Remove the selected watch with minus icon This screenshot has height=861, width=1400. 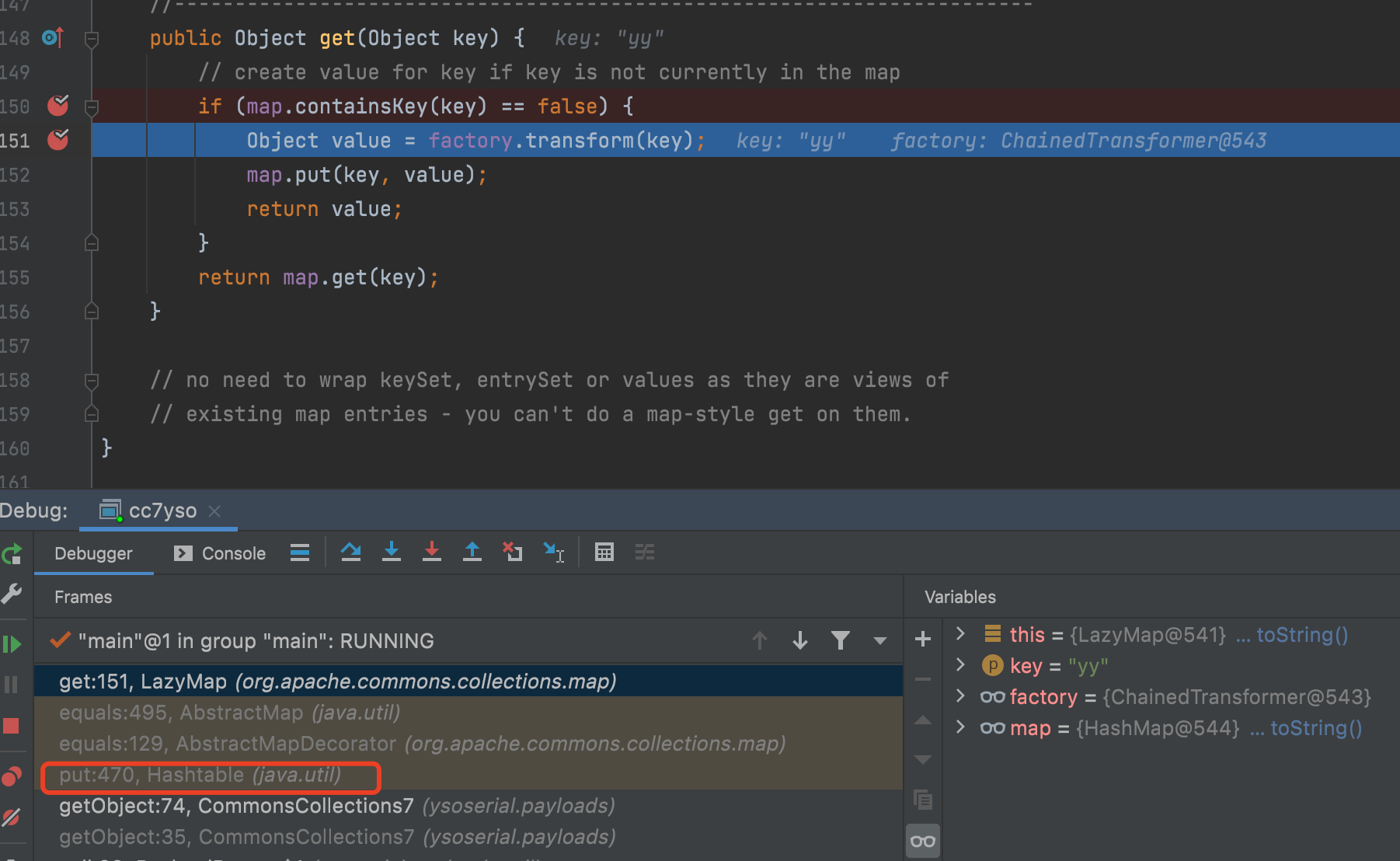pos(923,680)
